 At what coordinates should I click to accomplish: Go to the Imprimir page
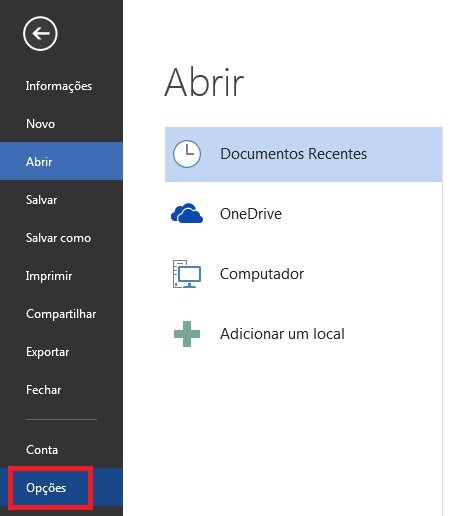tap(61, 276)
